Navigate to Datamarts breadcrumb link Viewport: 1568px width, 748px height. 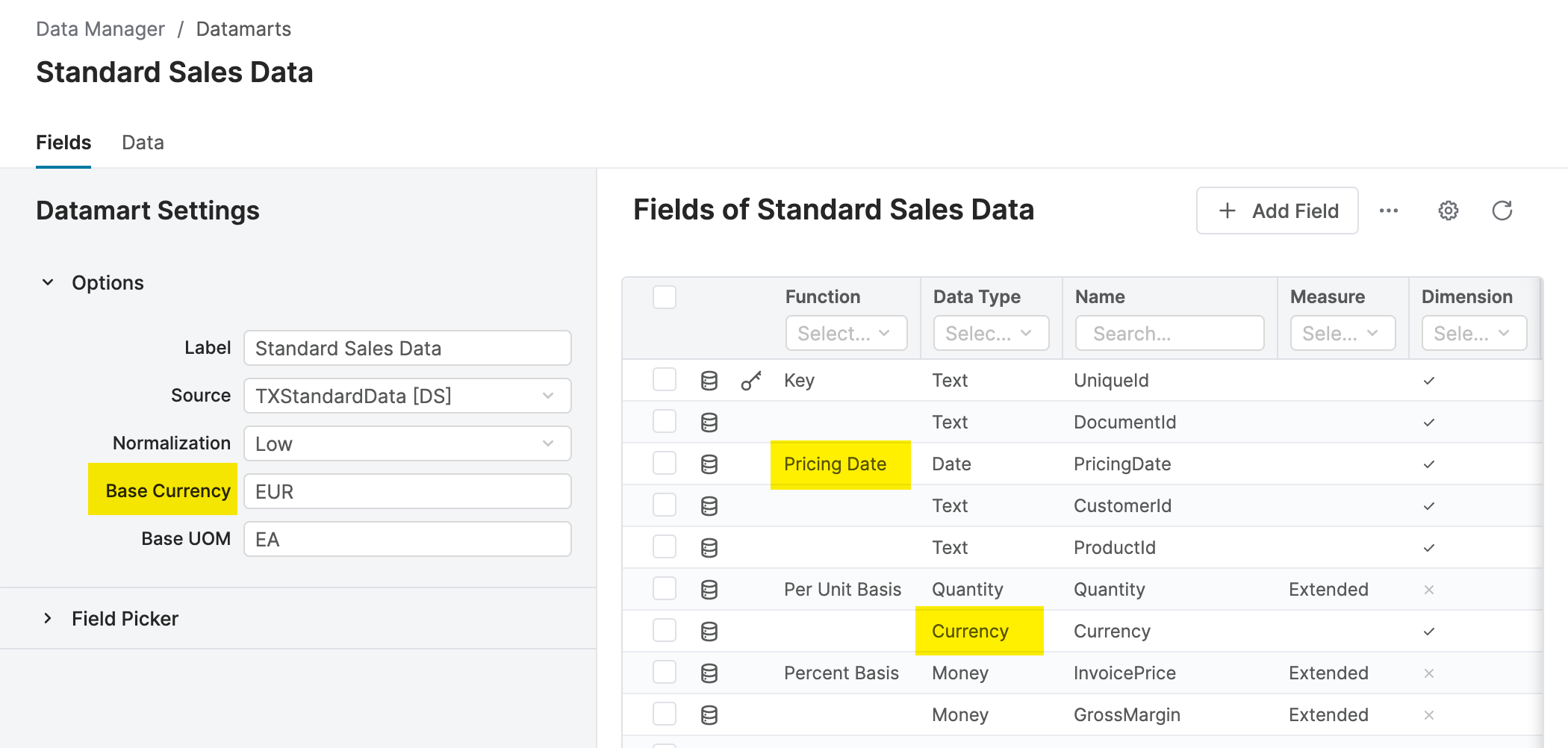243,29
